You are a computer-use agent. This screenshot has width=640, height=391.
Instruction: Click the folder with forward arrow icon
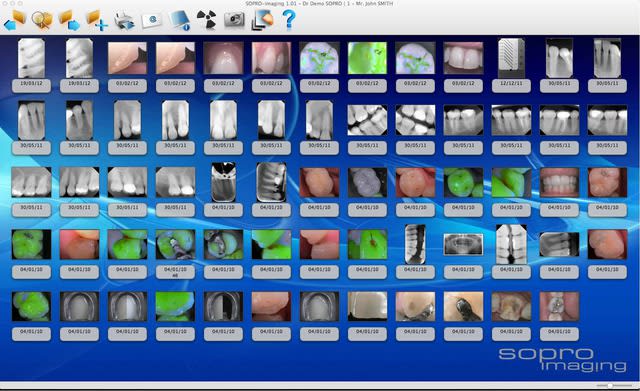coord(69,20)
